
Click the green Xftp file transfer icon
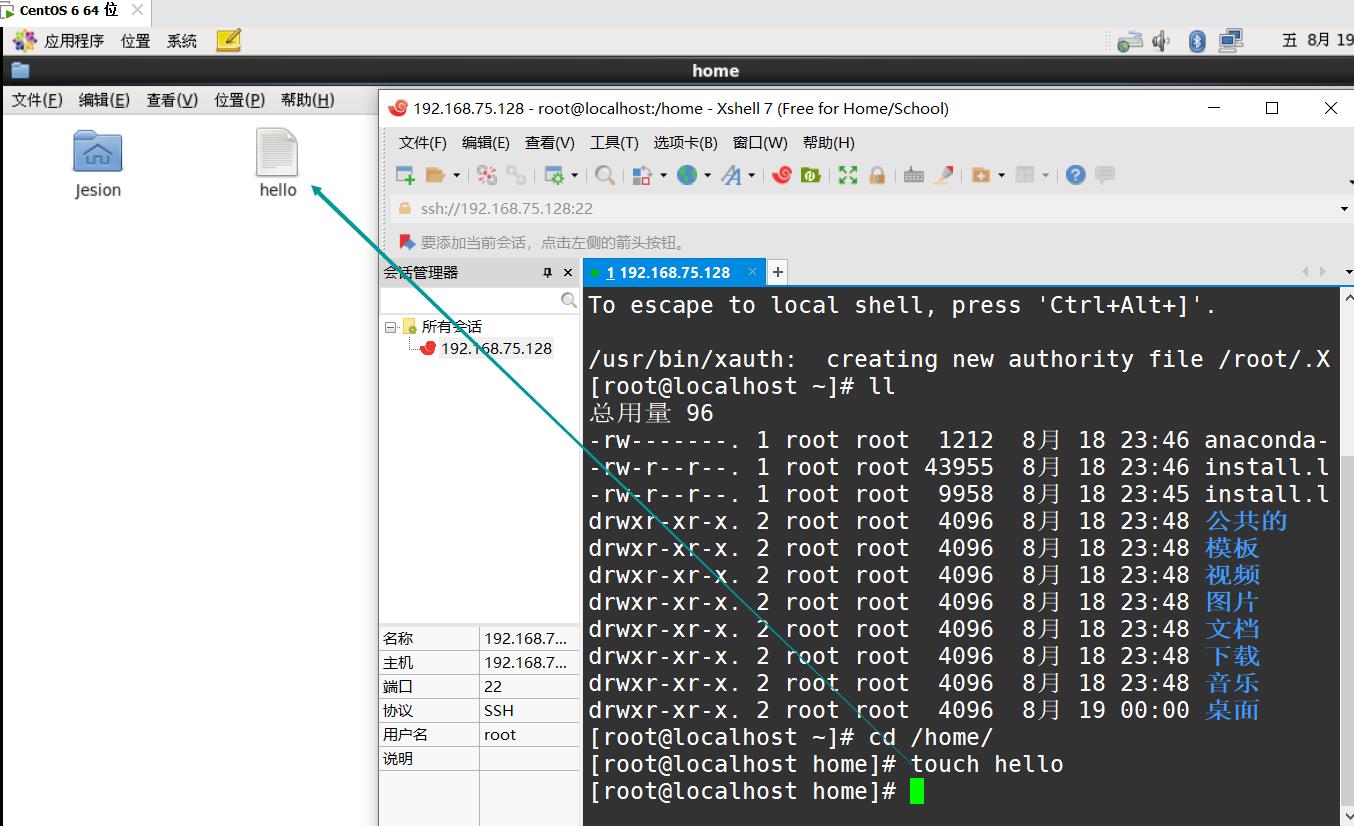[x=811, y=175]
